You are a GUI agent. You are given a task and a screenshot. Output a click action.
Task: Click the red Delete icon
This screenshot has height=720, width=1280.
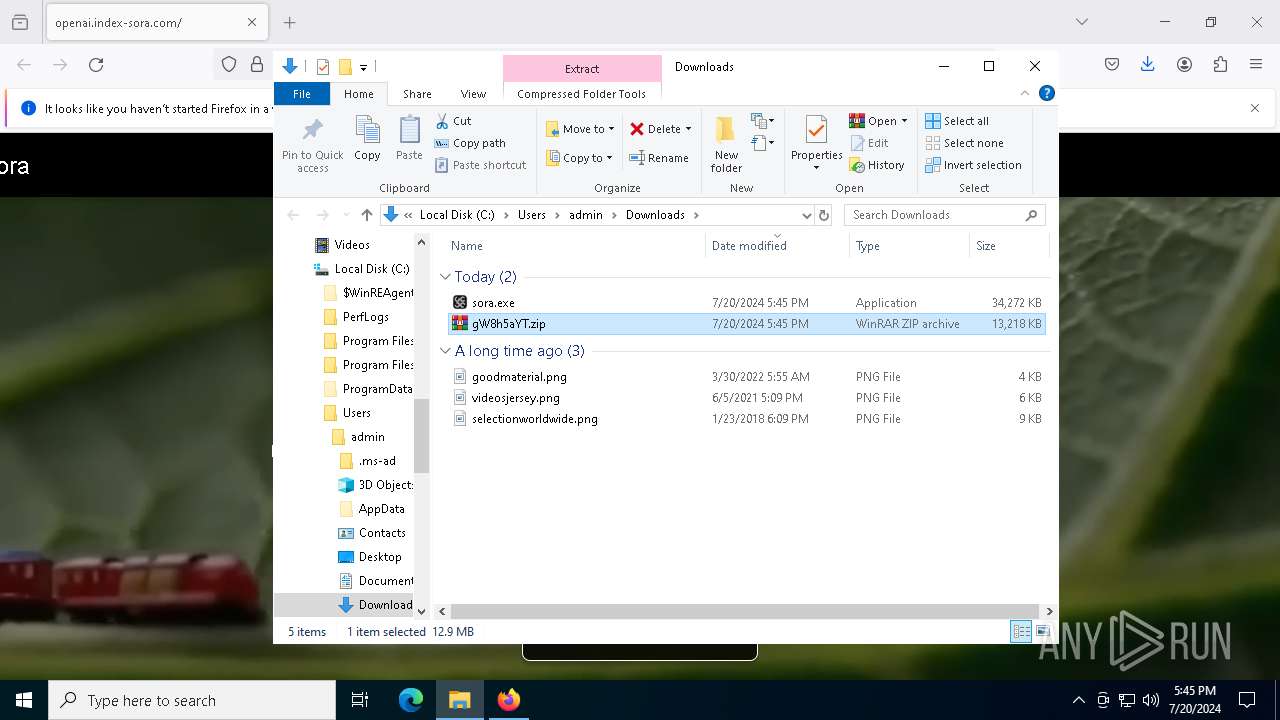tap(637, 129)
